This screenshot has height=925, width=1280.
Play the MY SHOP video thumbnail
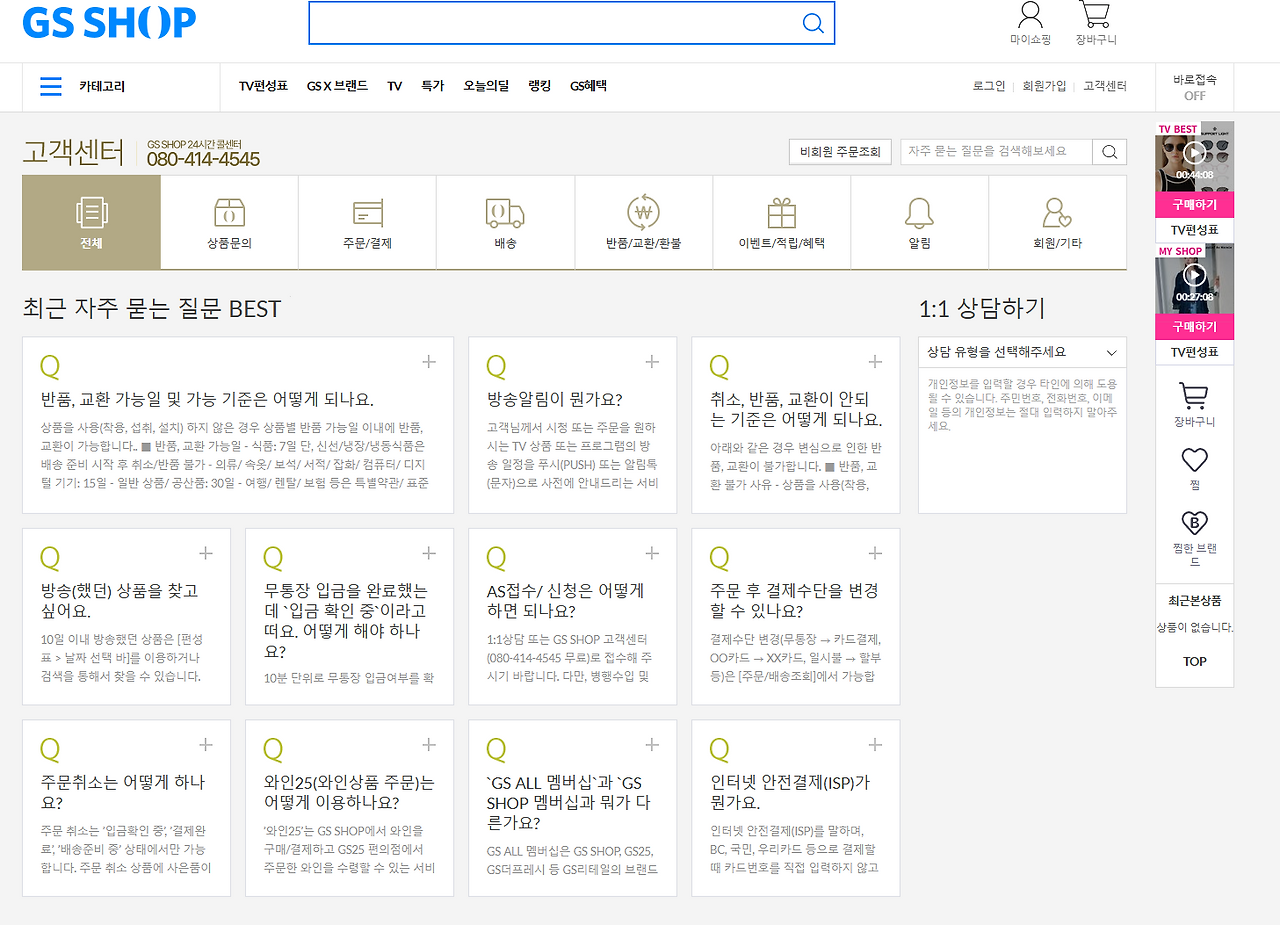click(x=1194, y=275)
